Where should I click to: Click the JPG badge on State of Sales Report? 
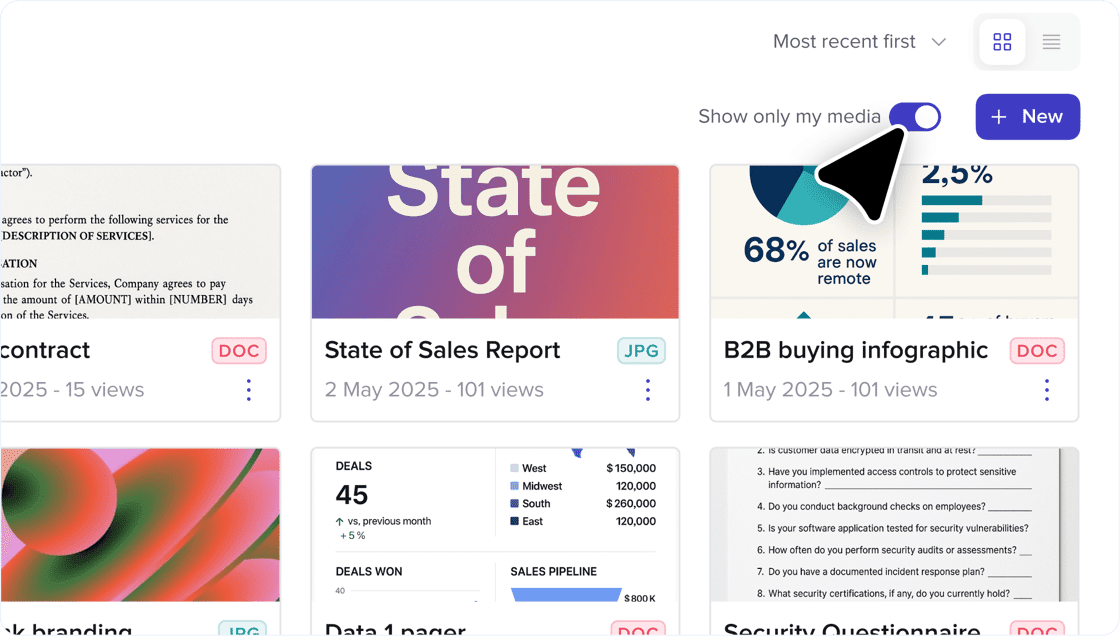[x=641, y=351]
